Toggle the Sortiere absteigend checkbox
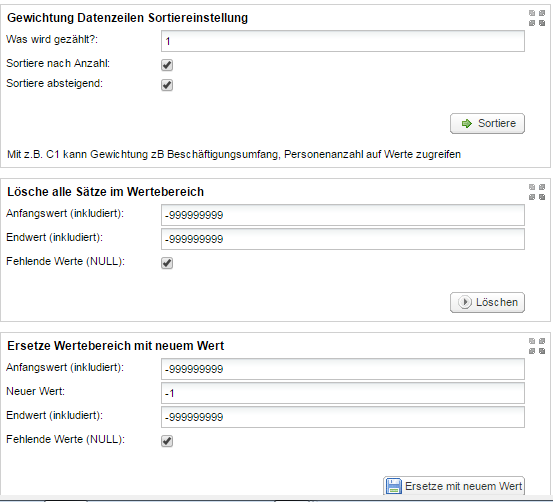 pyautogui.click(x=167, y=85)
